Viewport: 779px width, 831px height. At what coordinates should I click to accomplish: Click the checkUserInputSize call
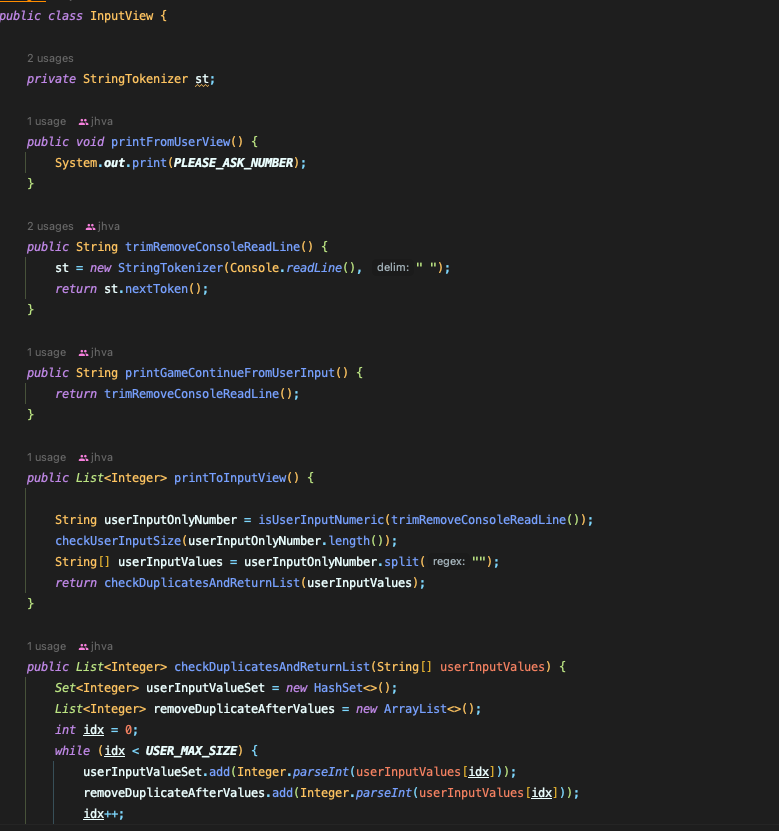click(x=118, y=541)
